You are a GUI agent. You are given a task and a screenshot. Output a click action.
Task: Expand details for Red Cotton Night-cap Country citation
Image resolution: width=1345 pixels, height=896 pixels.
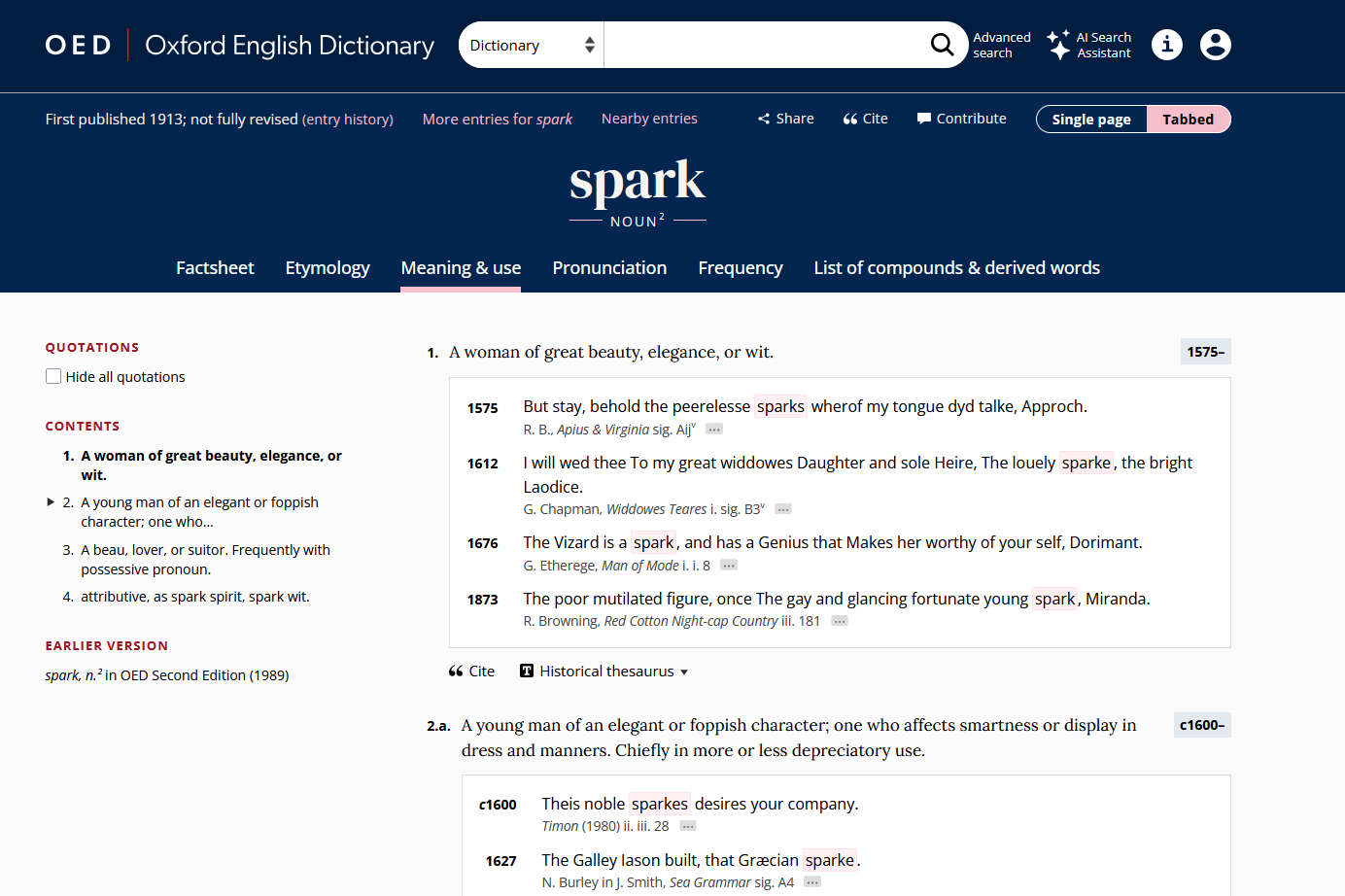click(840, 621)
